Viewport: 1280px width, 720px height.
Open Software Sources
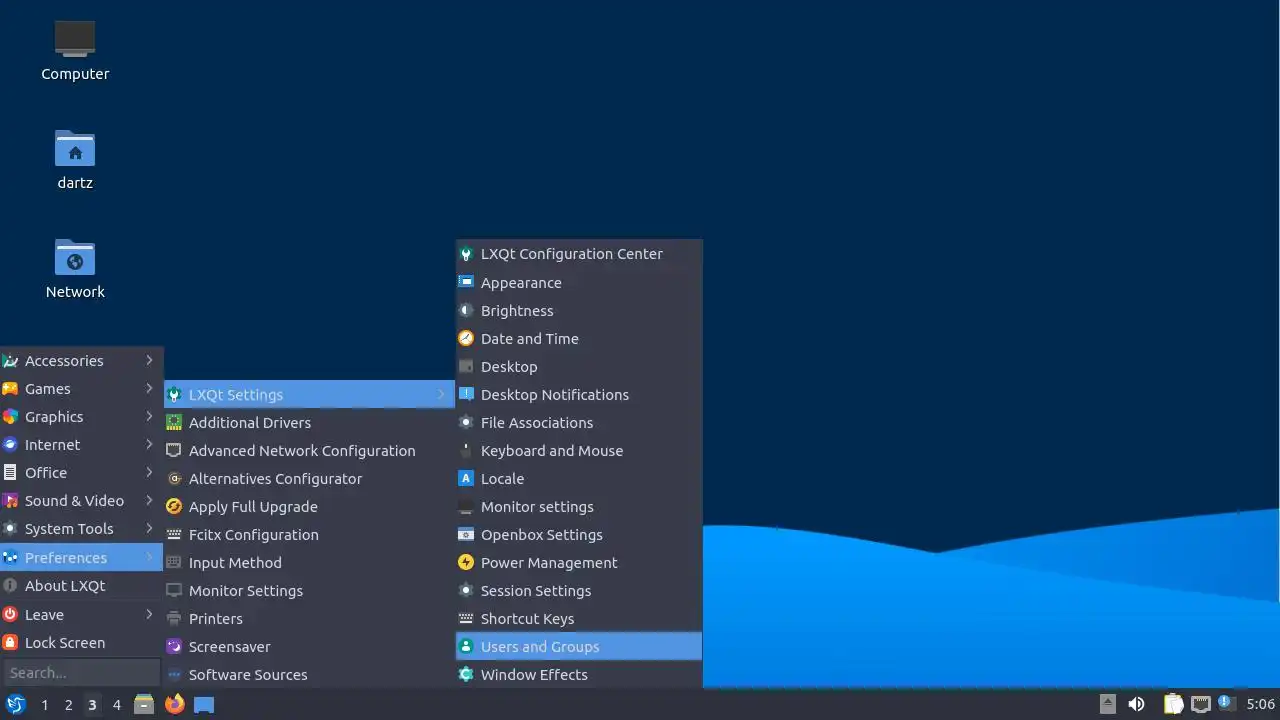point(309,675)
